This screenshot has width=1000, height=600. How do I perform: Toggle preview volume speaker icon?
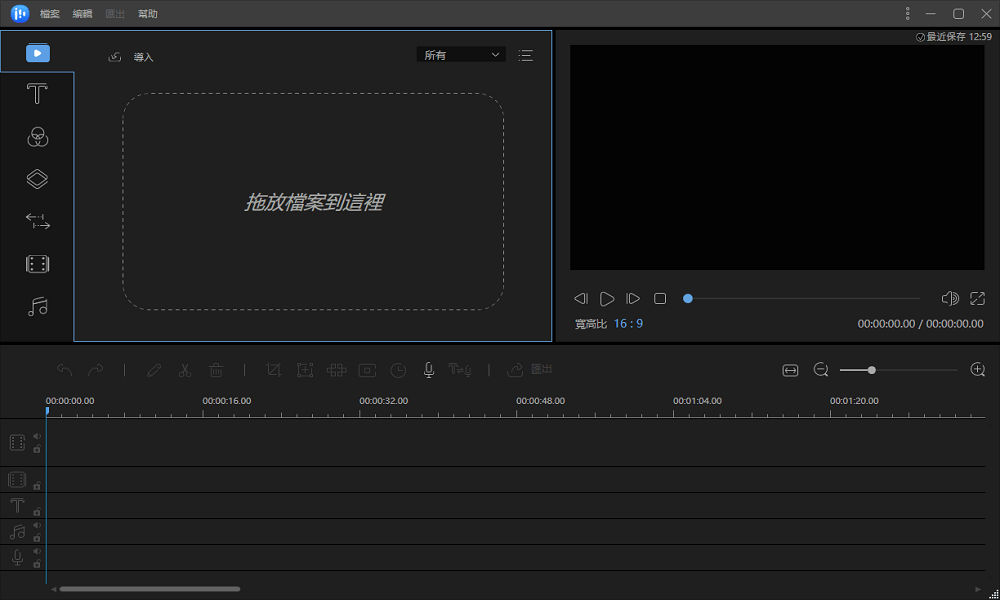click(x=950, y=298)
